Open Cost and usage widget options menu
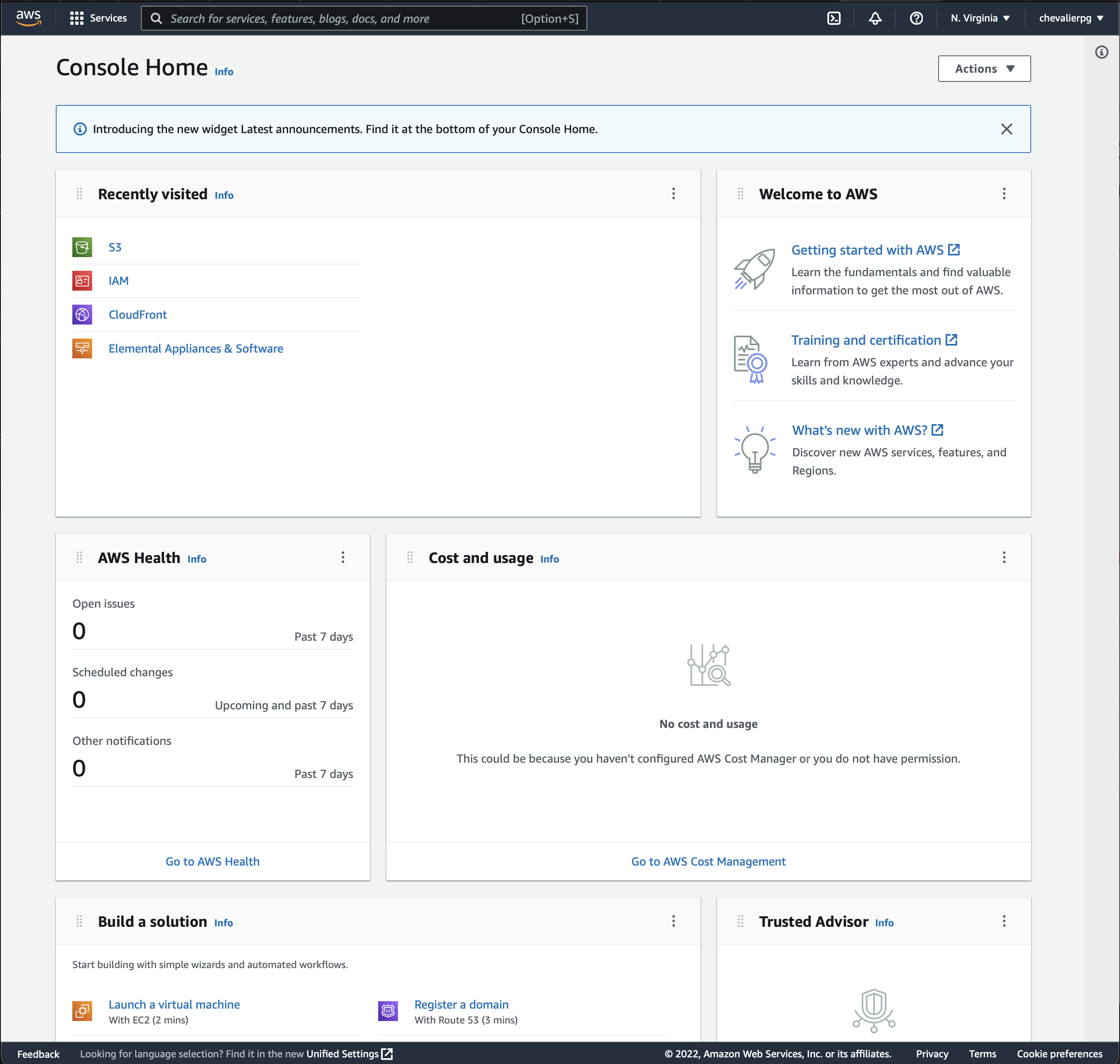This screenshot has height=1064, width=1120. [x=1004, y=558]
